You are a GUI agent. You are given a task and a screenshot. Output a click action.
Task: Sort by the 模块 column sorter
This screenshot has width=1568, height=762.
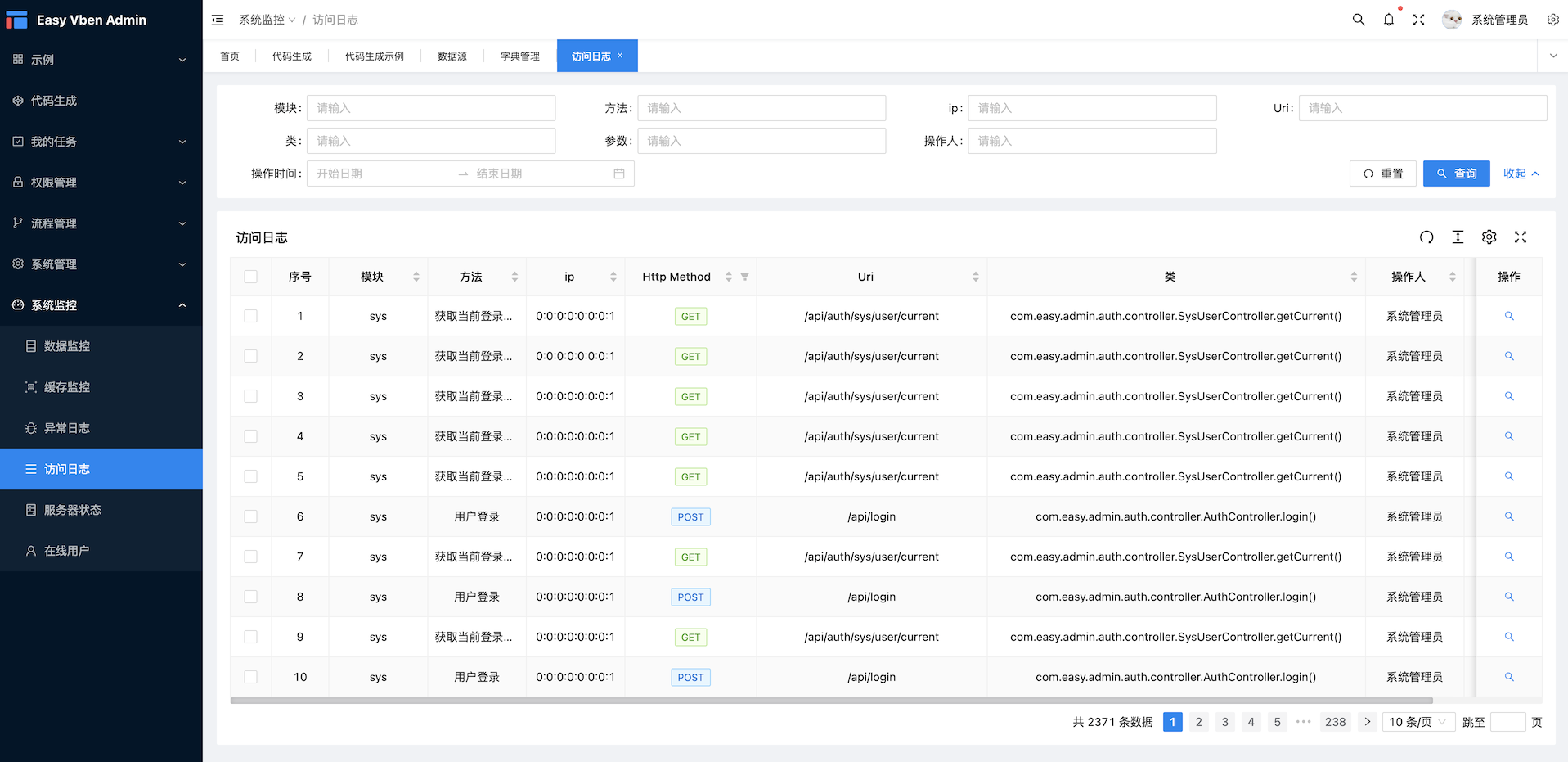click(416, 277)
